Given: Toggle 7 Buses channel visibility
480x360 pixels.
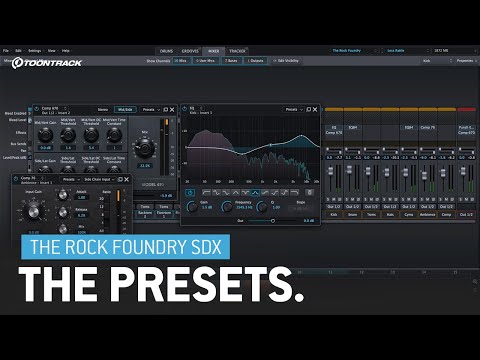Looking at the screenshot, I should tap(231, 61).
